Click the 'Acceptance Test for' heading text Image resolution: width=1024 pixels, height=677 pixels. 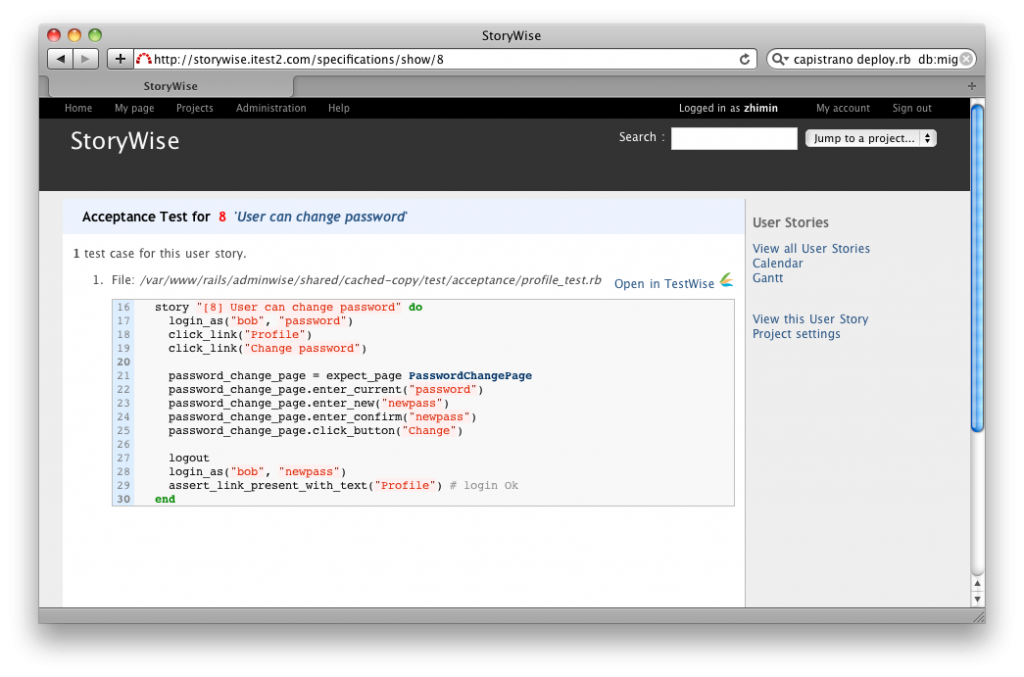pos(146,217)
